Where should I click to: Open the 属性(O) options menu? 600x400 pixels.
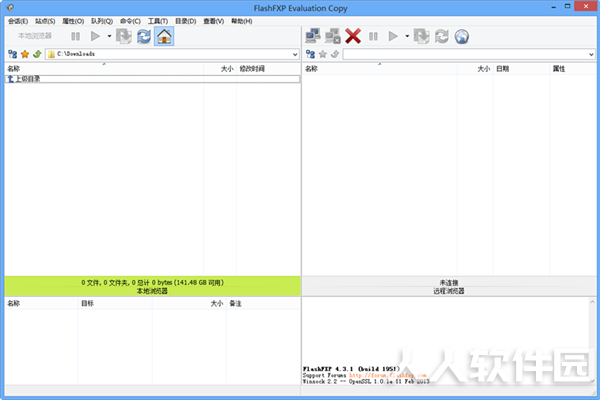pyautogui.click(x=73, y=21)
